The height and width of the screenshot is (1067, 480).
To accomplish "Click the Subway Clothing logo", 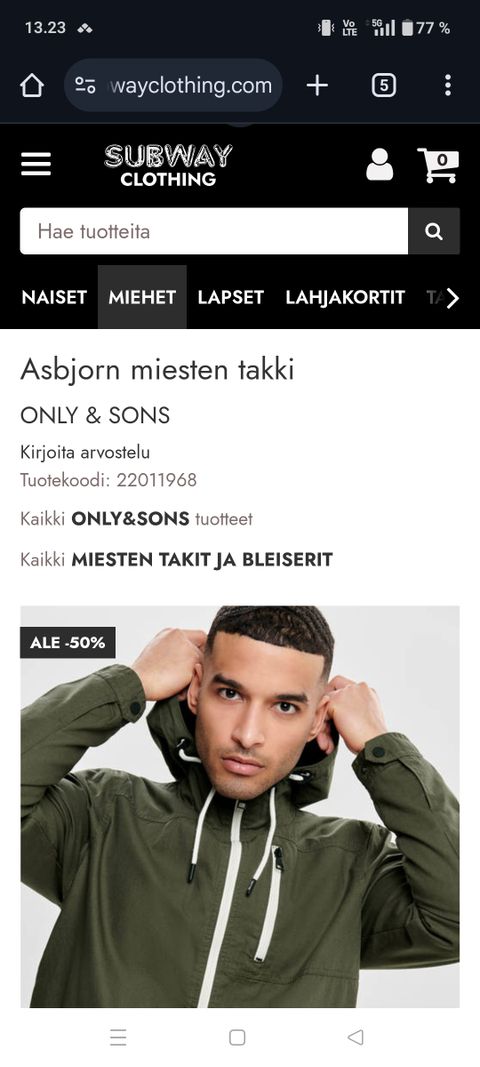I will [x=168, y=165].
